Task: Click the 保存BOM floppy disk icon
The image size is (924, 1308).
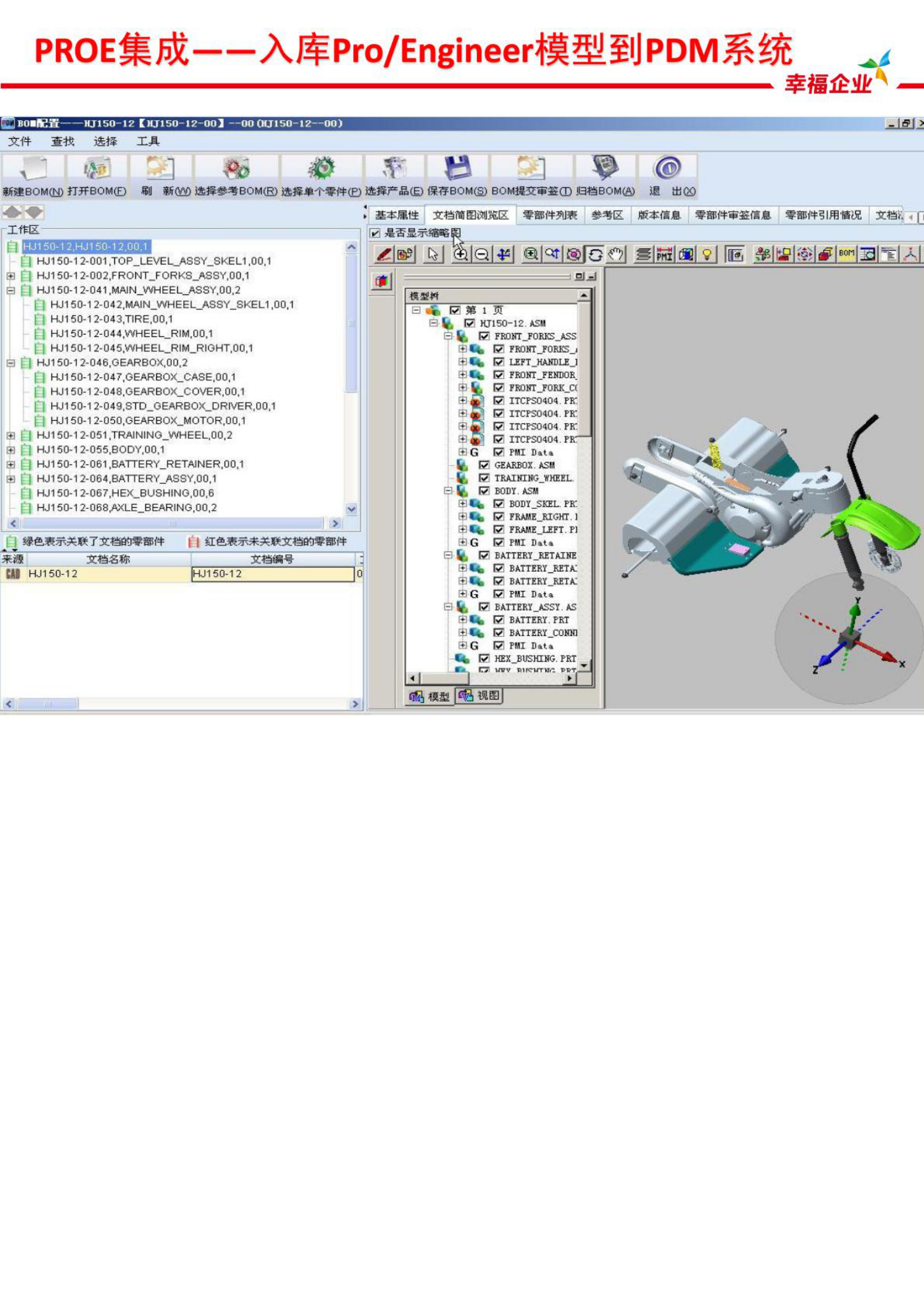Action: 457,170
